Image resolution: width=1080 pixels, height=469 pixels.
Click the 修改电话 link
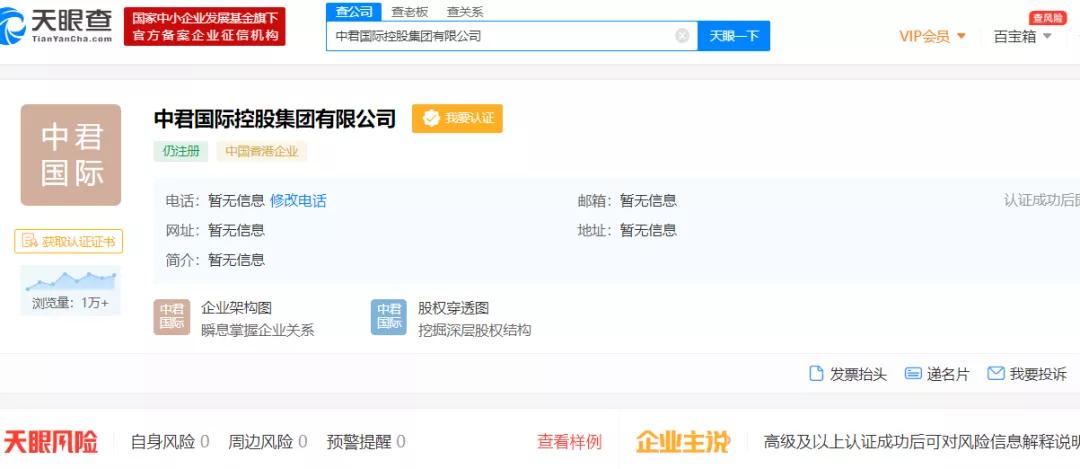tap(298, 200)
